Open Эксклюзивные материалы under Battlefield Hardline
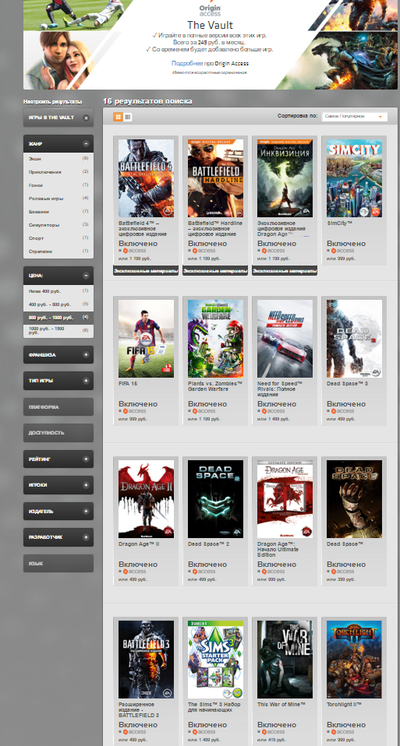The height and width of the screenshot is (746, 400). [215, 271]
